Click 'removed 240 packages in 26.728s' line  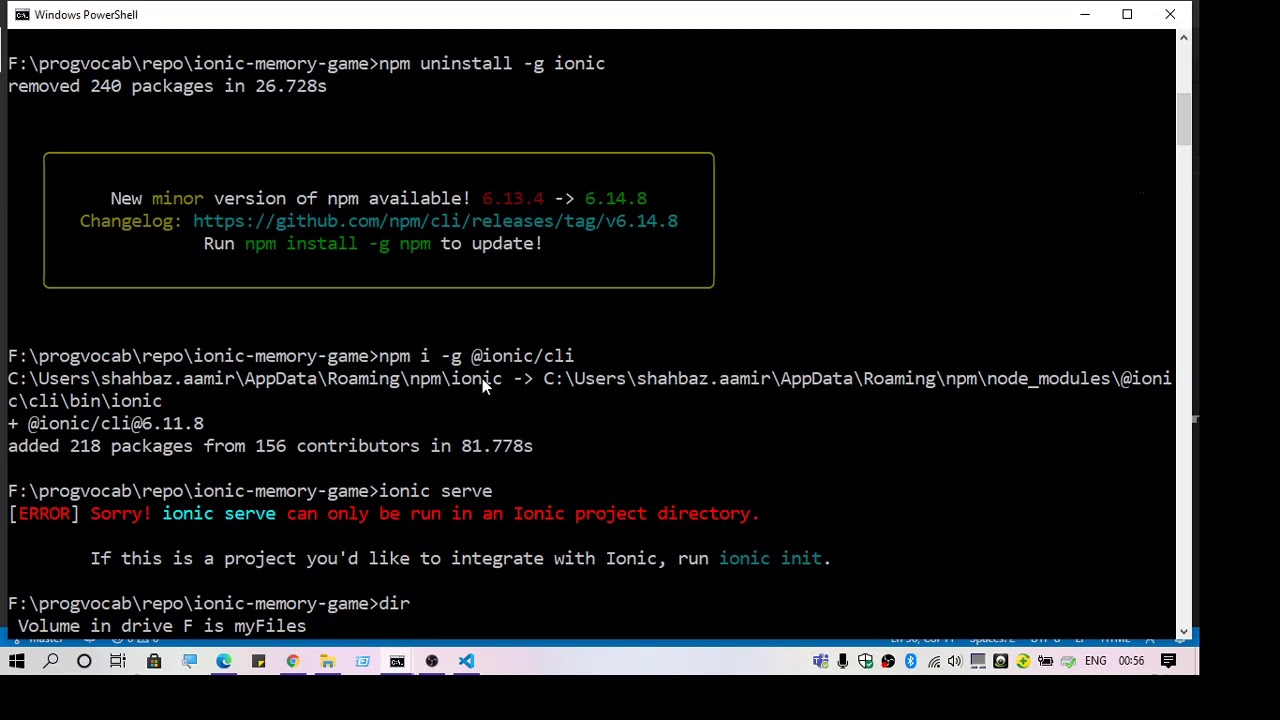[x=167, y=86]
